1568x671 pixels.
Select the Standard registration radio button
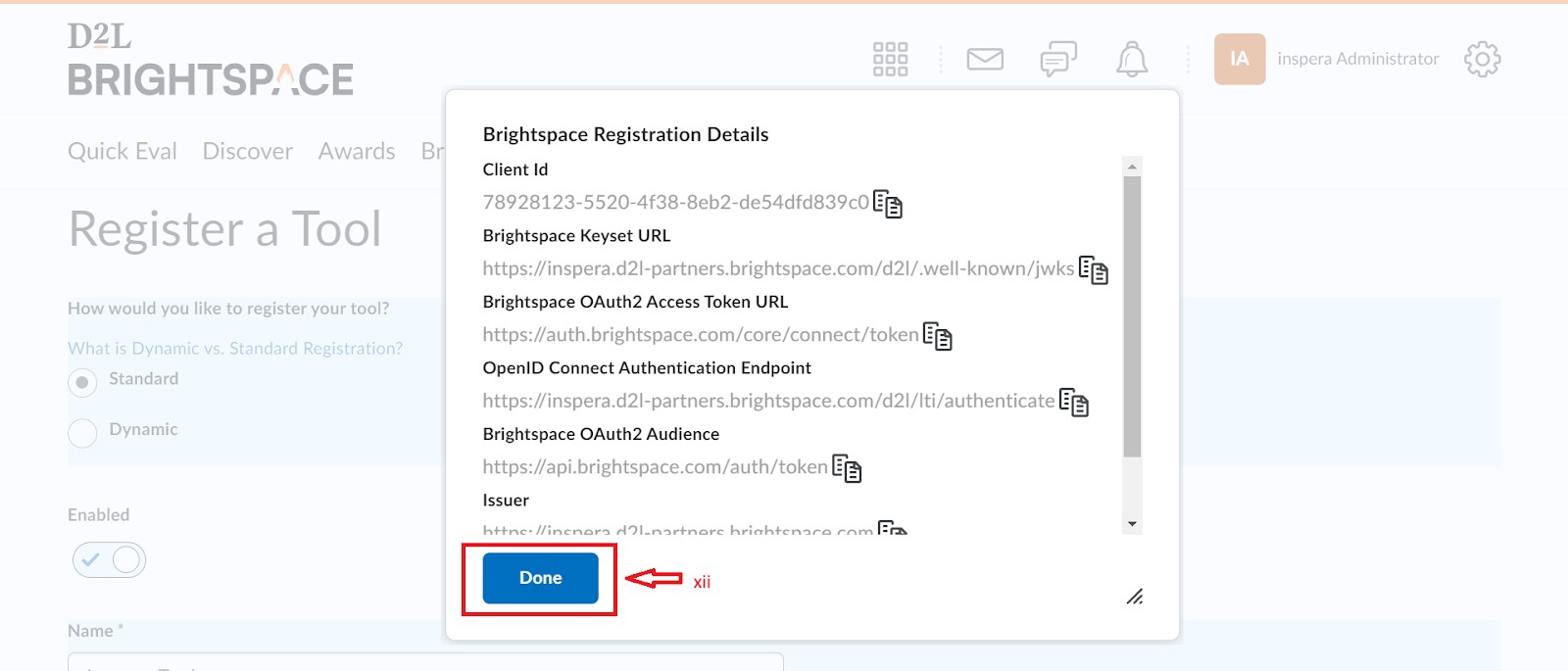pos(82,382)
